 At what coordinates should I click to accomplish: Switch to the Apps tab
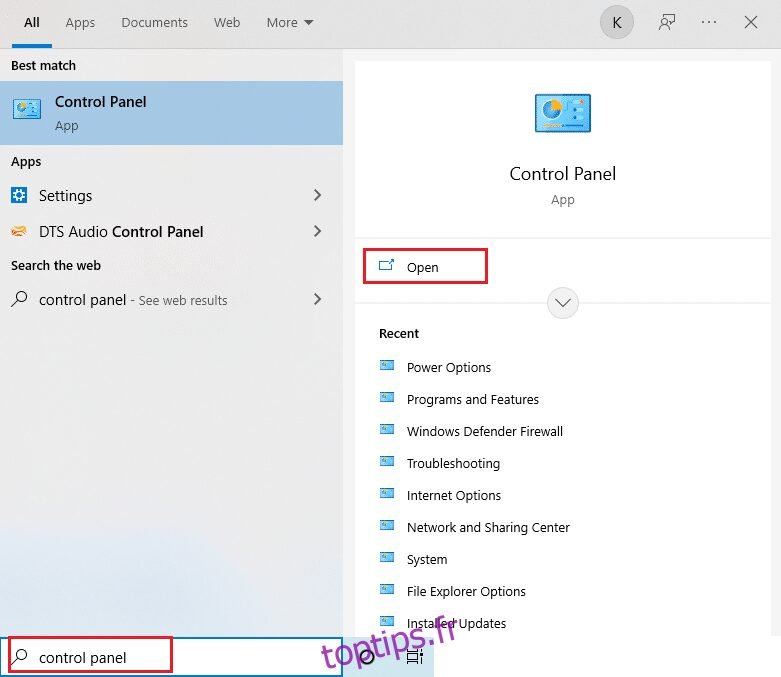click(x=80, y=22)
